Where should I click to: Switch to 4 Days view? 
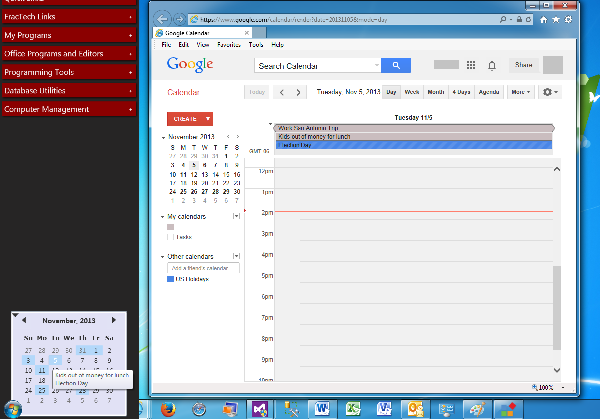click(461, 92)
